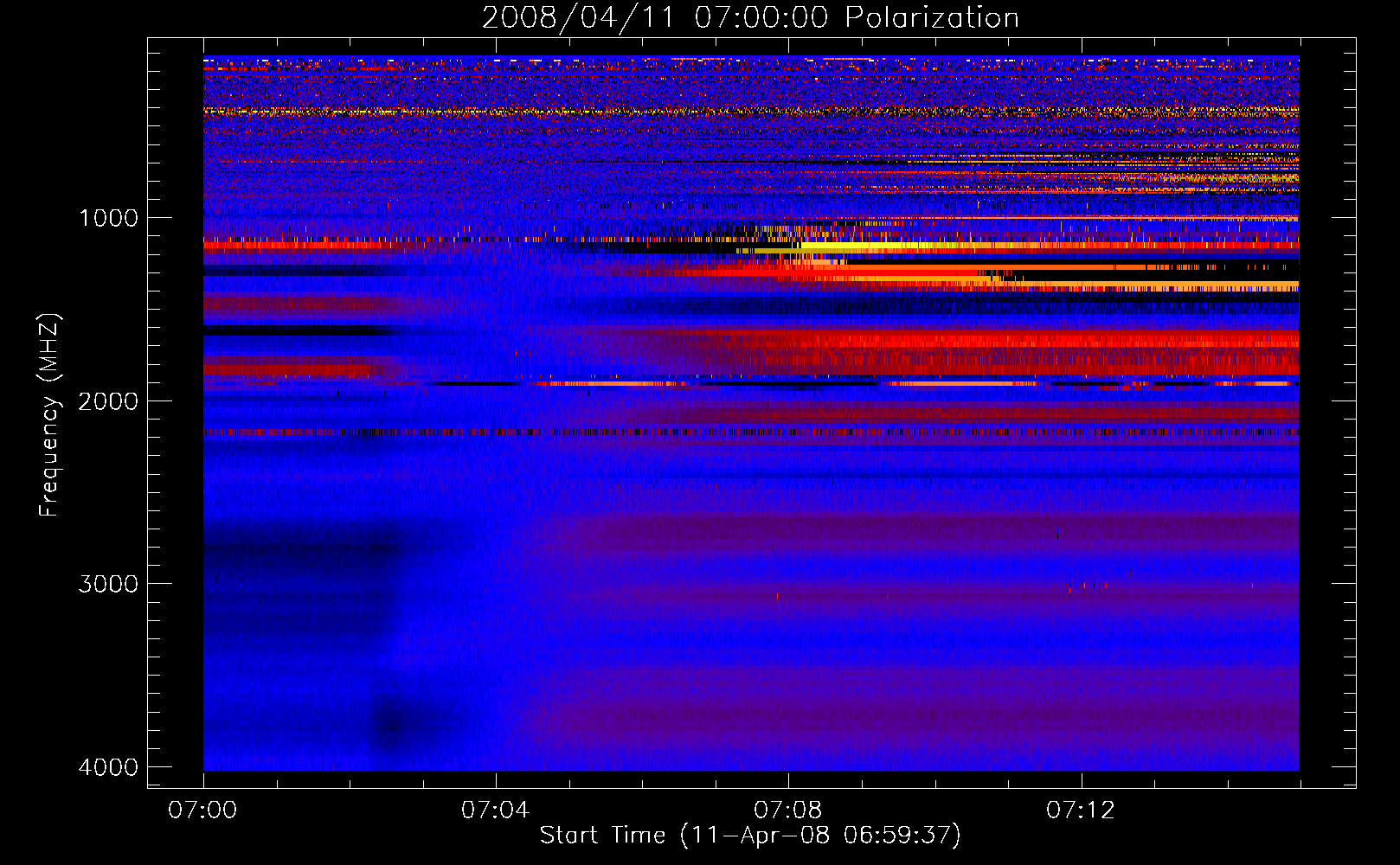Click the 'Start Time (11-Apr-08 06:59:37)' label
Image resolution: width=1400 pixels, height=865 pixels.
click(750, 836)
